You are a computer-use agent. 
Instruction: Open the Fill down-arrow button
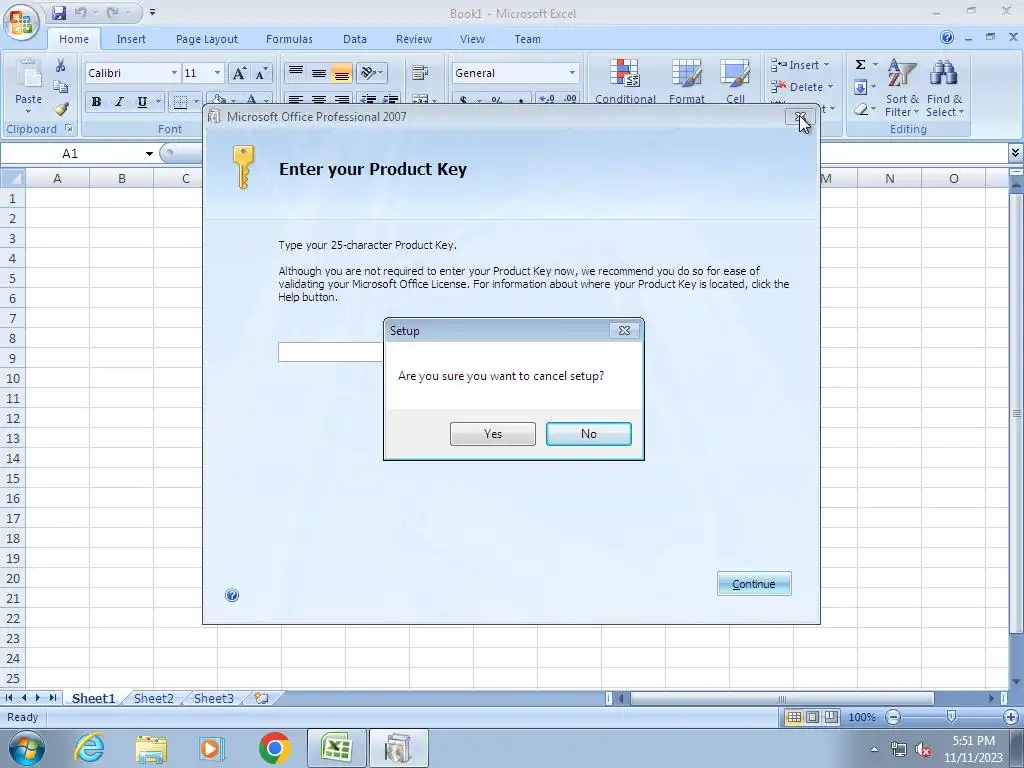861,87
